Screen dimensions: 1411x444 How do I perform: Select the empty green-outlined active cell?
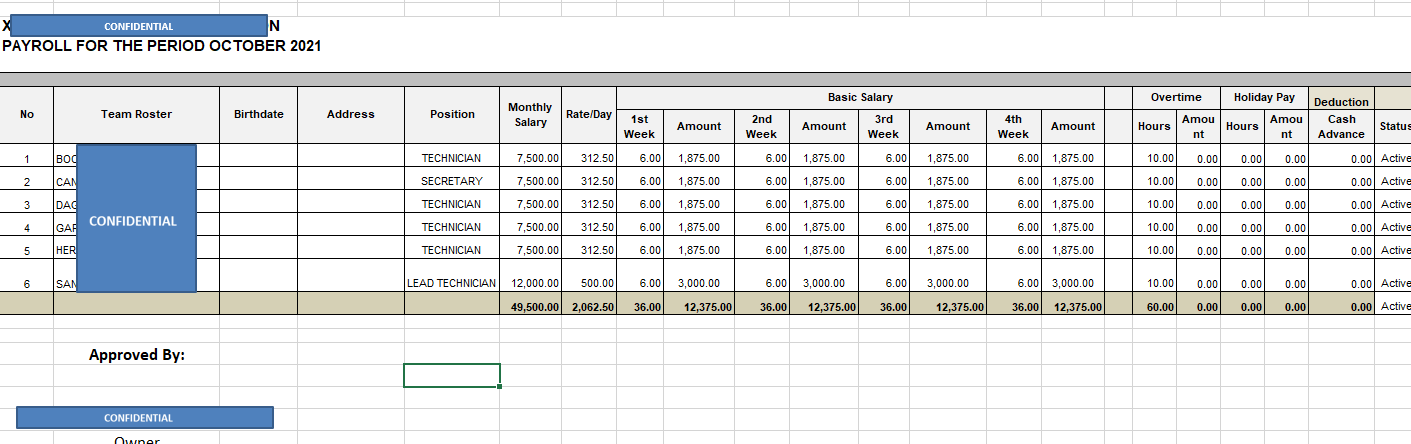(x=452, y=375)
